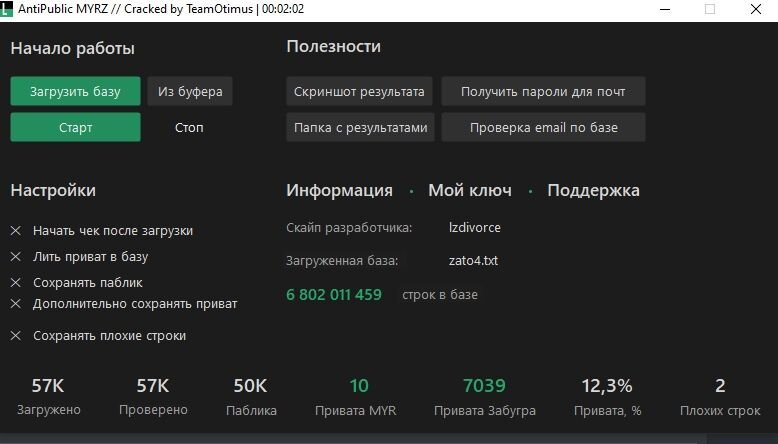Viewport: 778px width, 444px height.
Task: Click the Полезности section heading
Action: point(333,47)
